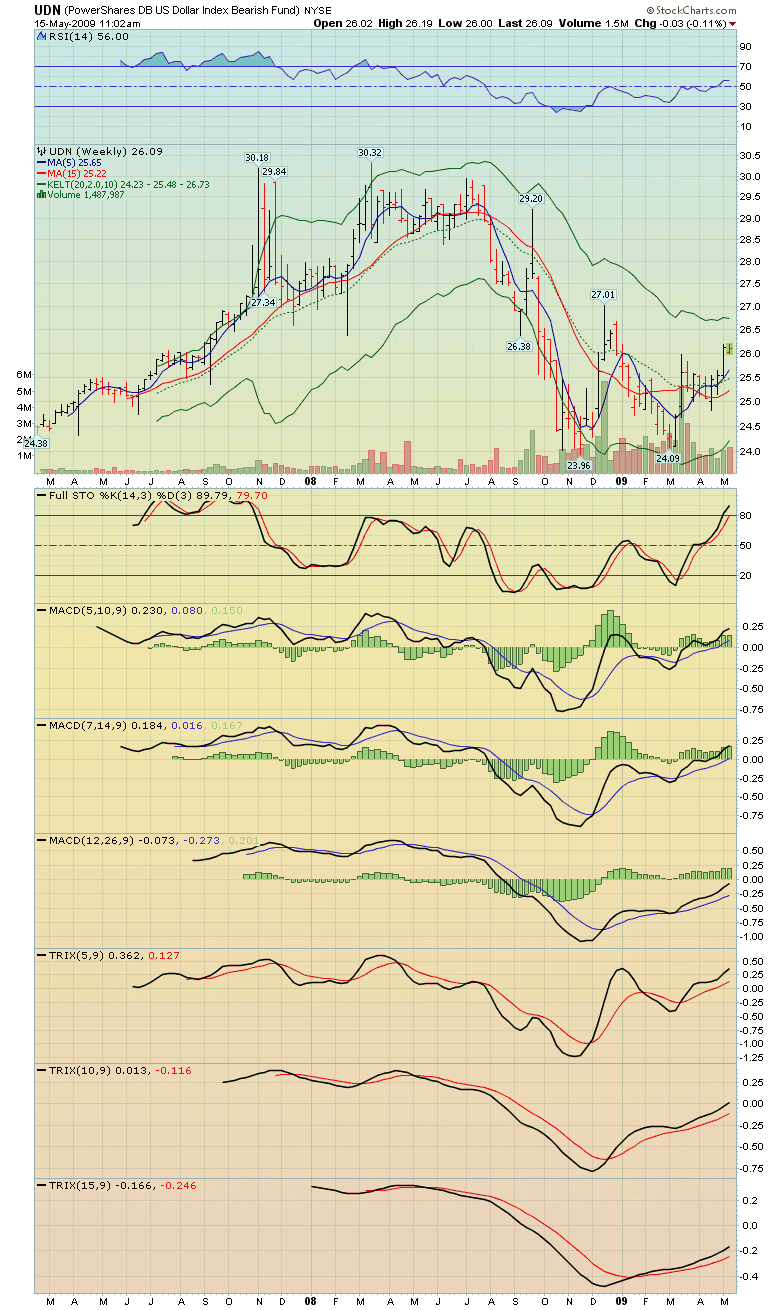Viewport: 780px width, 1310px height.
Task: Click the 30.5 tick on price axis
Action: (749, 156)
